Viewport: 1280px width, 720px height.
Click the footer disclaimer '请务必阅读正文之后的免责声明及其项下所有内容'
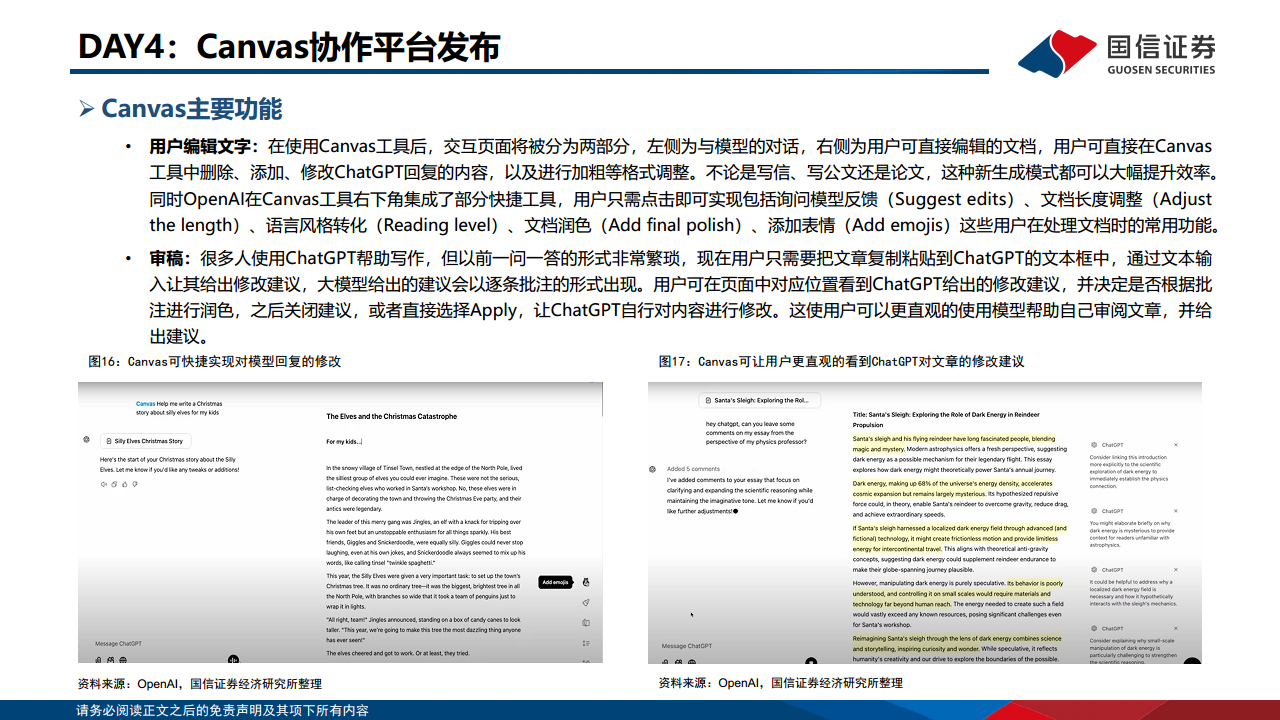pyautogui.click(x=222, y=711)
